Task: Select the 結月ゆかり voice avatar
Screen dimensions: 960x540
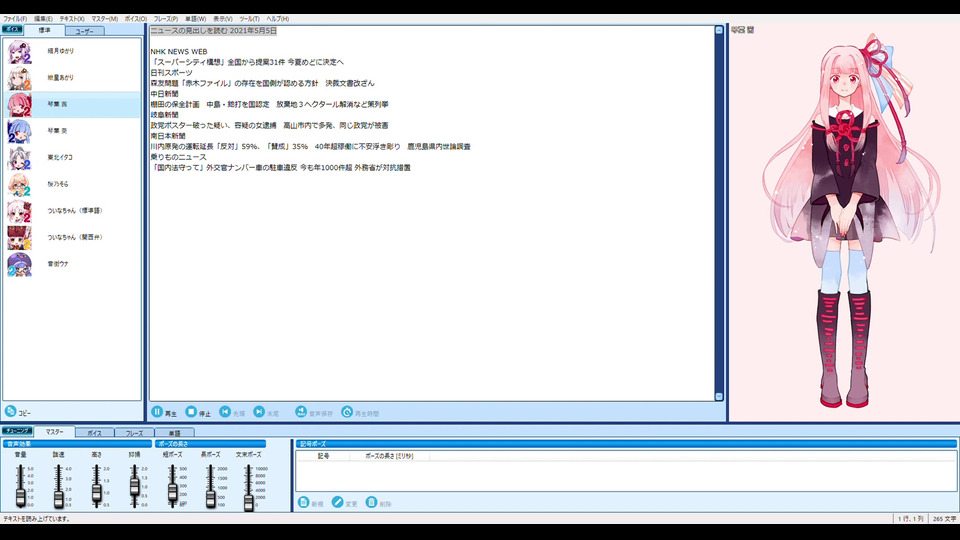Action: pyautogui.click(x=20, y=51)
